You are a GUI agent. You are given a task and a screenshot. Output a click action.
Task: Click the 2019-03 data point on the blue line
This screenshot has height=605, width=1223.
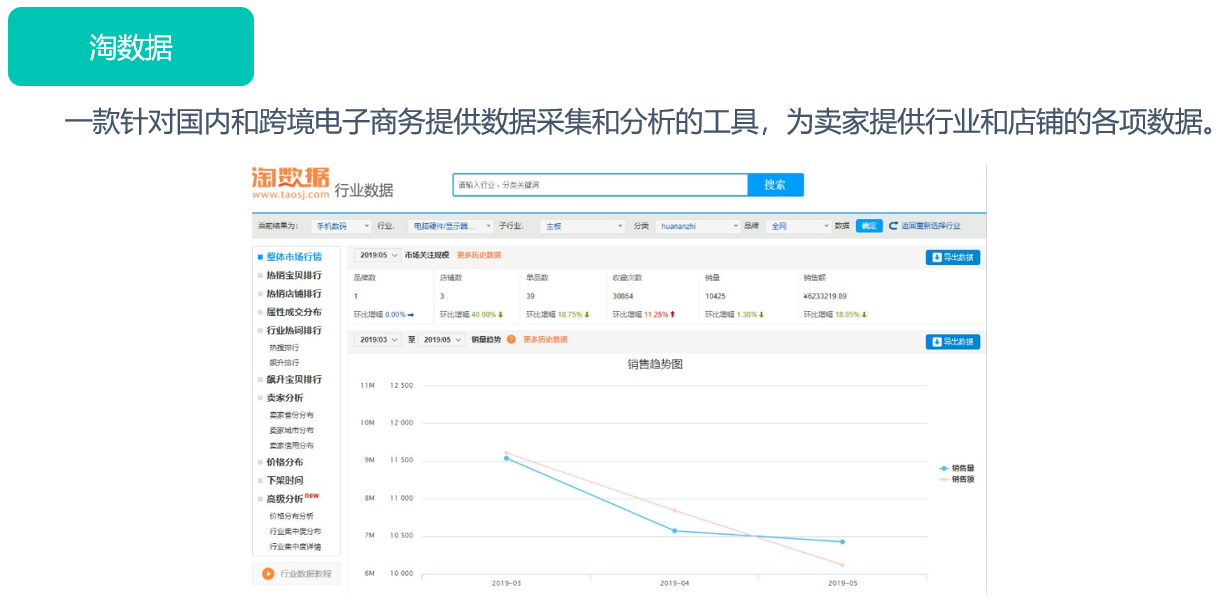pos(506,458)
